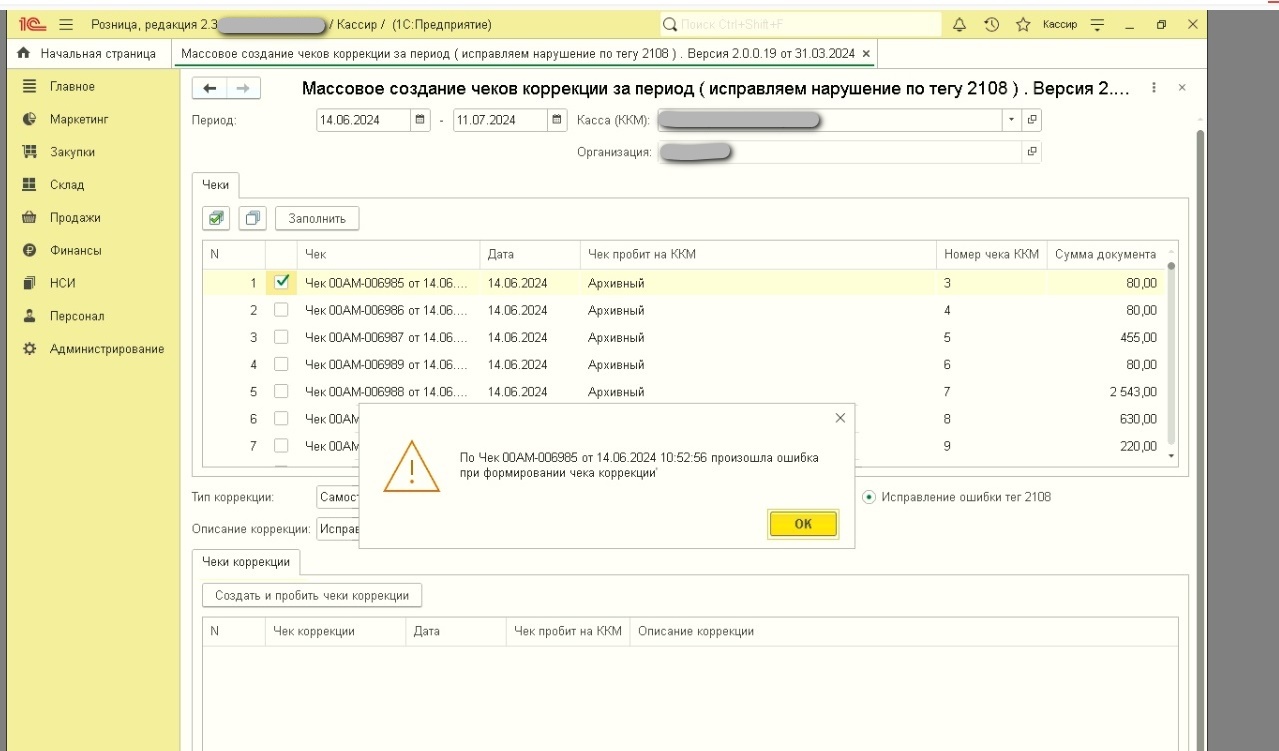This screenshot has height=751, width=1279.
Task: Open favorites star icon
Action: tap(1022, 23)
